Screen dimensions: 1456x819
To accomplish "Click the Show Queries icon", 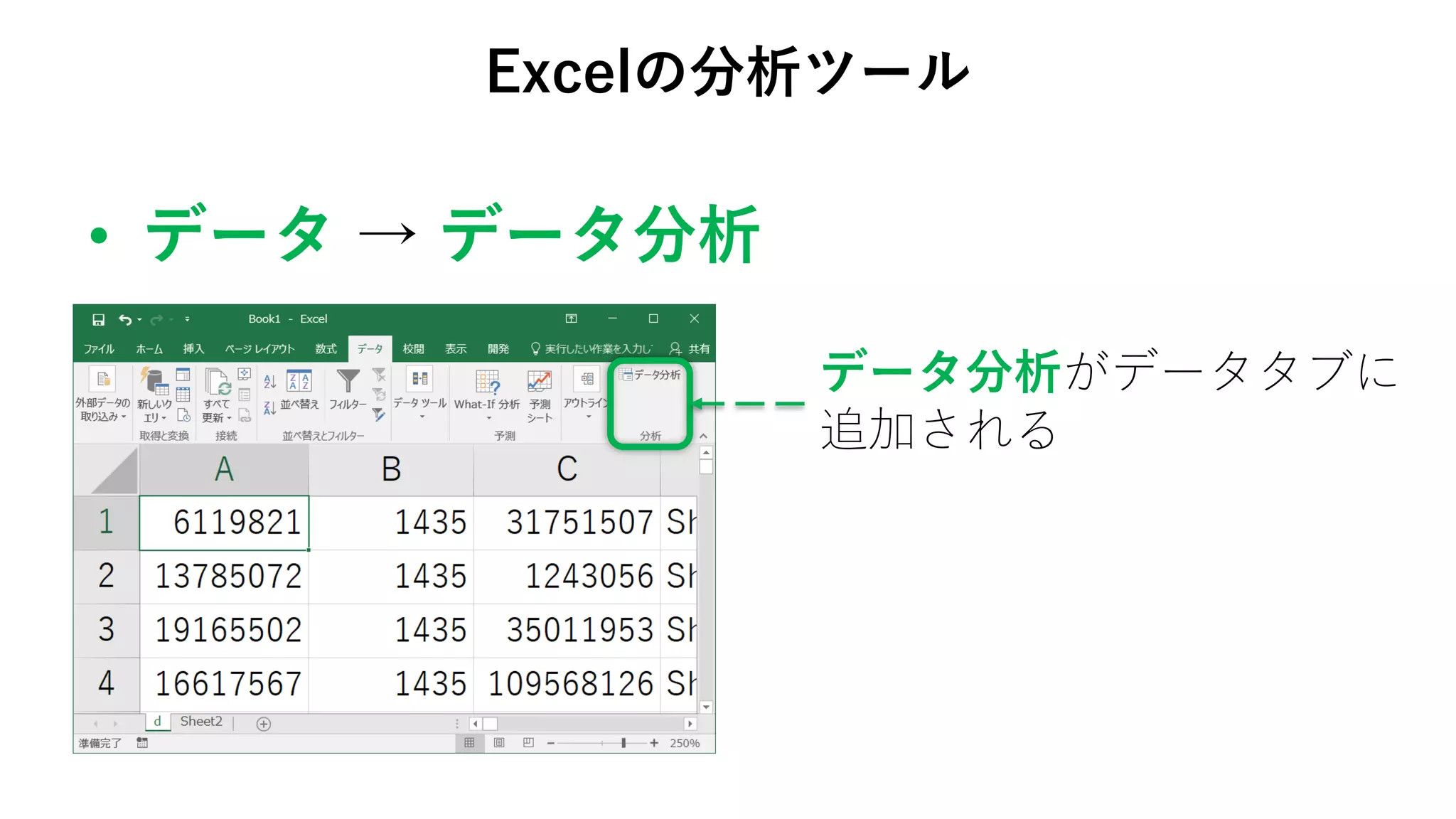I will click(x=183, y=375).
